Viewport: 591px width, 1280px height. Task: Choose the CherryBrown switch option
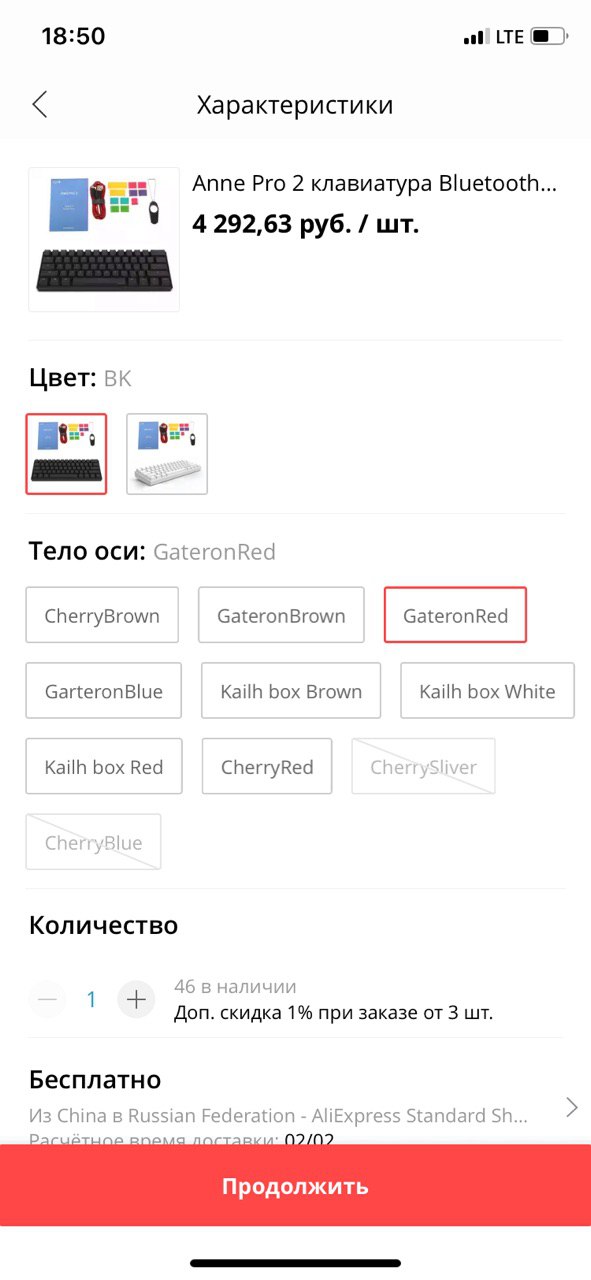(x=102, y=615)
